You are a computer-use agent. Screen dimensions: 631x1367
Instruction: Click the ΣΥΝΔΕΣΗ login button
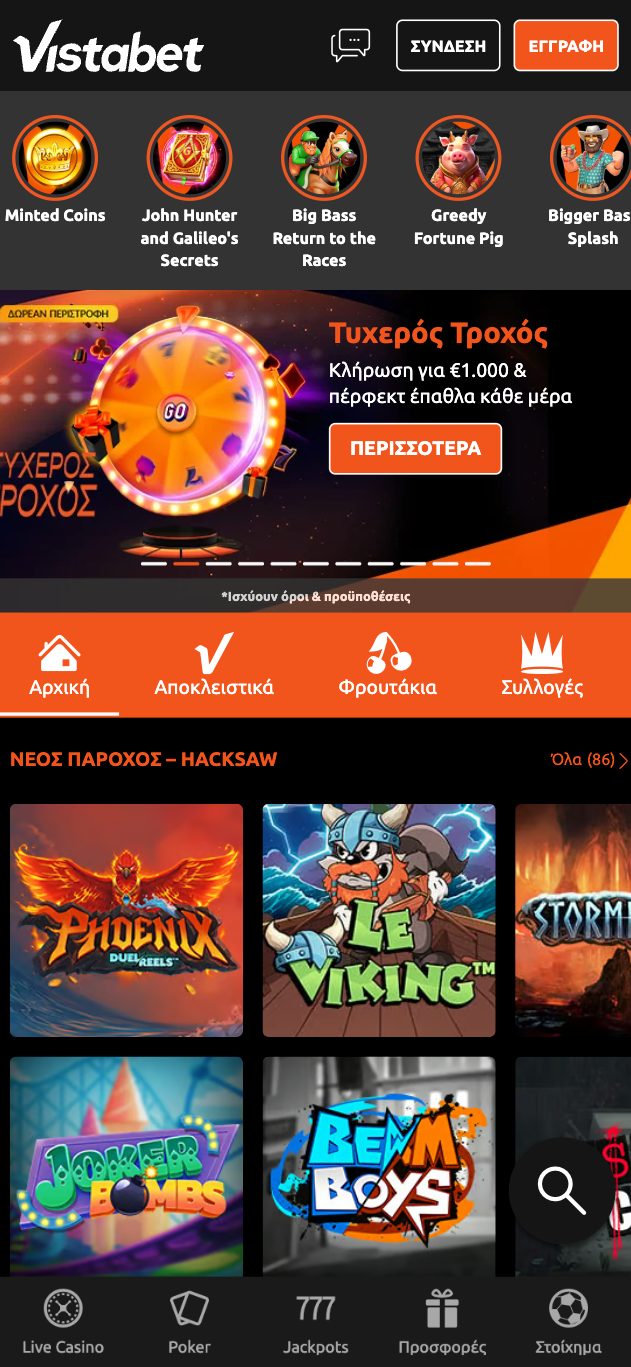pyautogui.click(x=448, y=46)
